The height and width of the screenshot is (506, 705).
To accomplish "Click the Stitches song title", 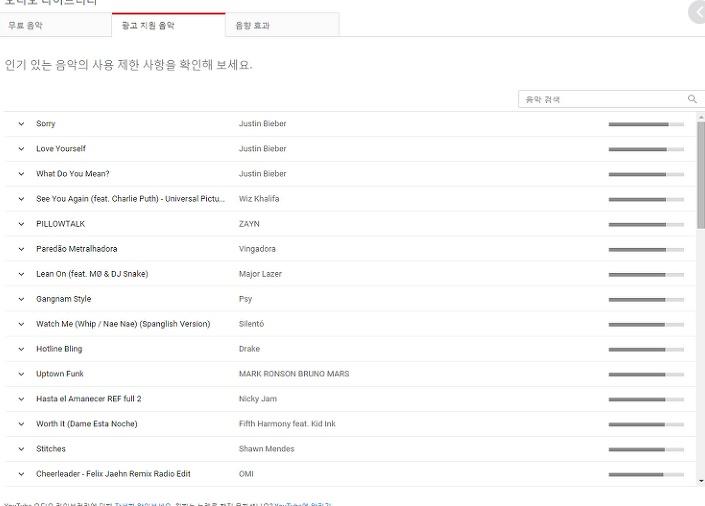I will click(x=51, y=449).
